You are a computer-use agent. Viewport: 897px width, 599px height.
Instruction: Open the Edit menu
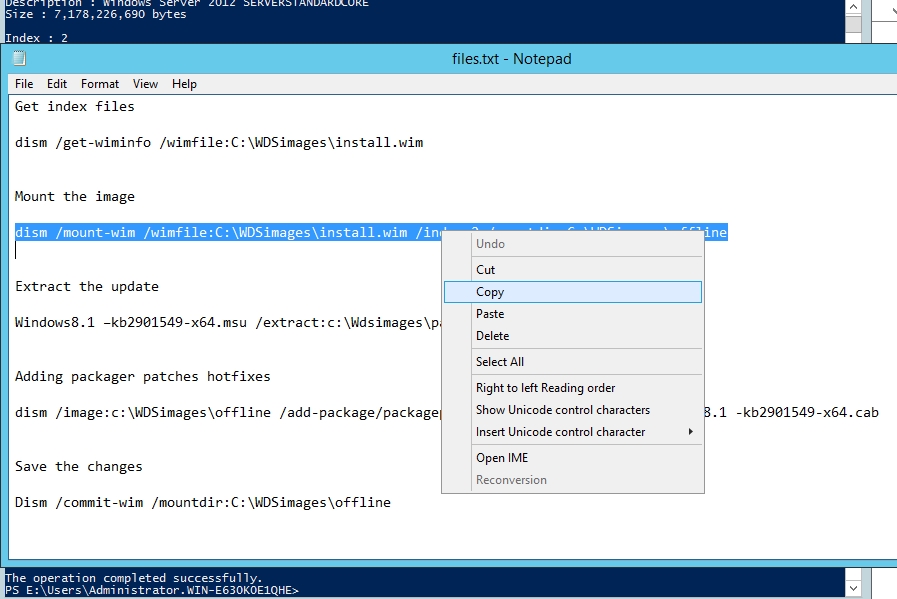(x=57, y=84)
